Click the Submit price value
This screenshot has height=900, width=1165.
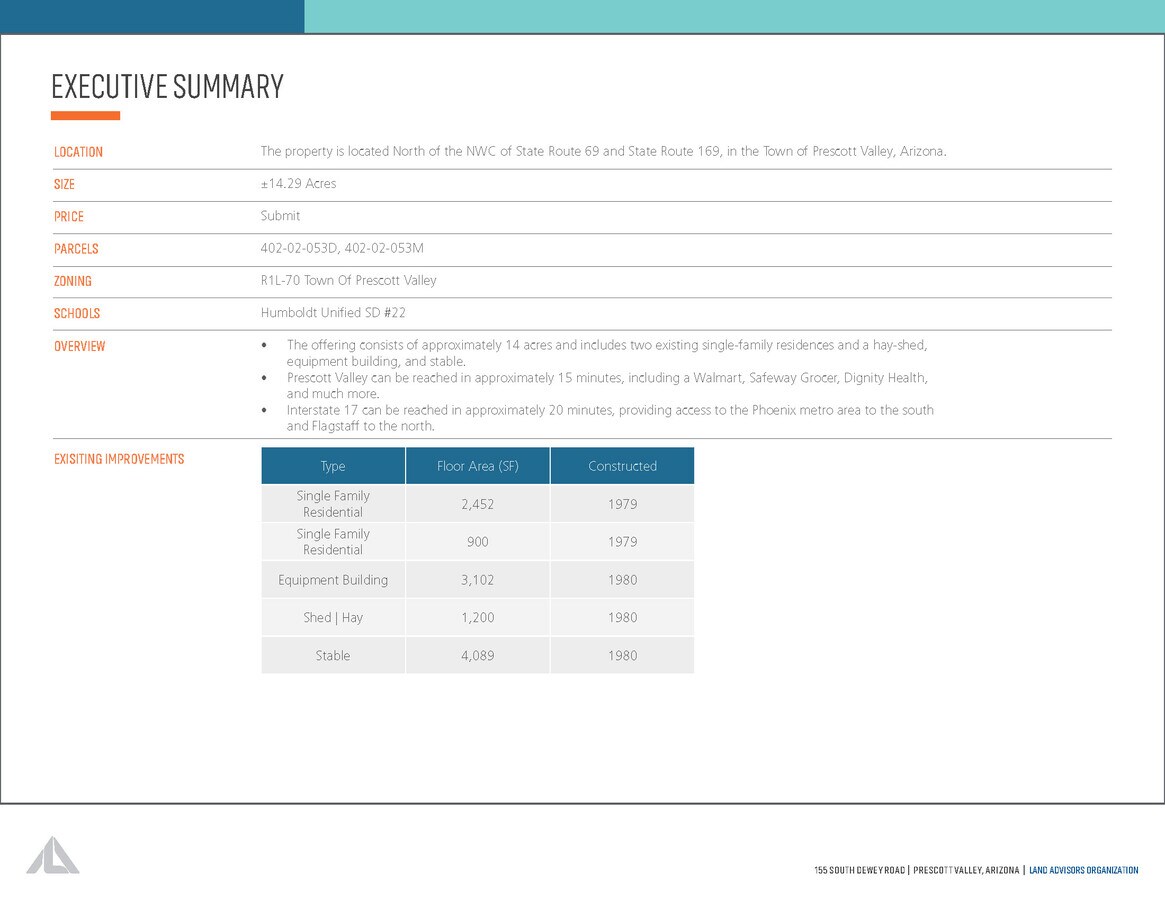[x=280, y=216]
